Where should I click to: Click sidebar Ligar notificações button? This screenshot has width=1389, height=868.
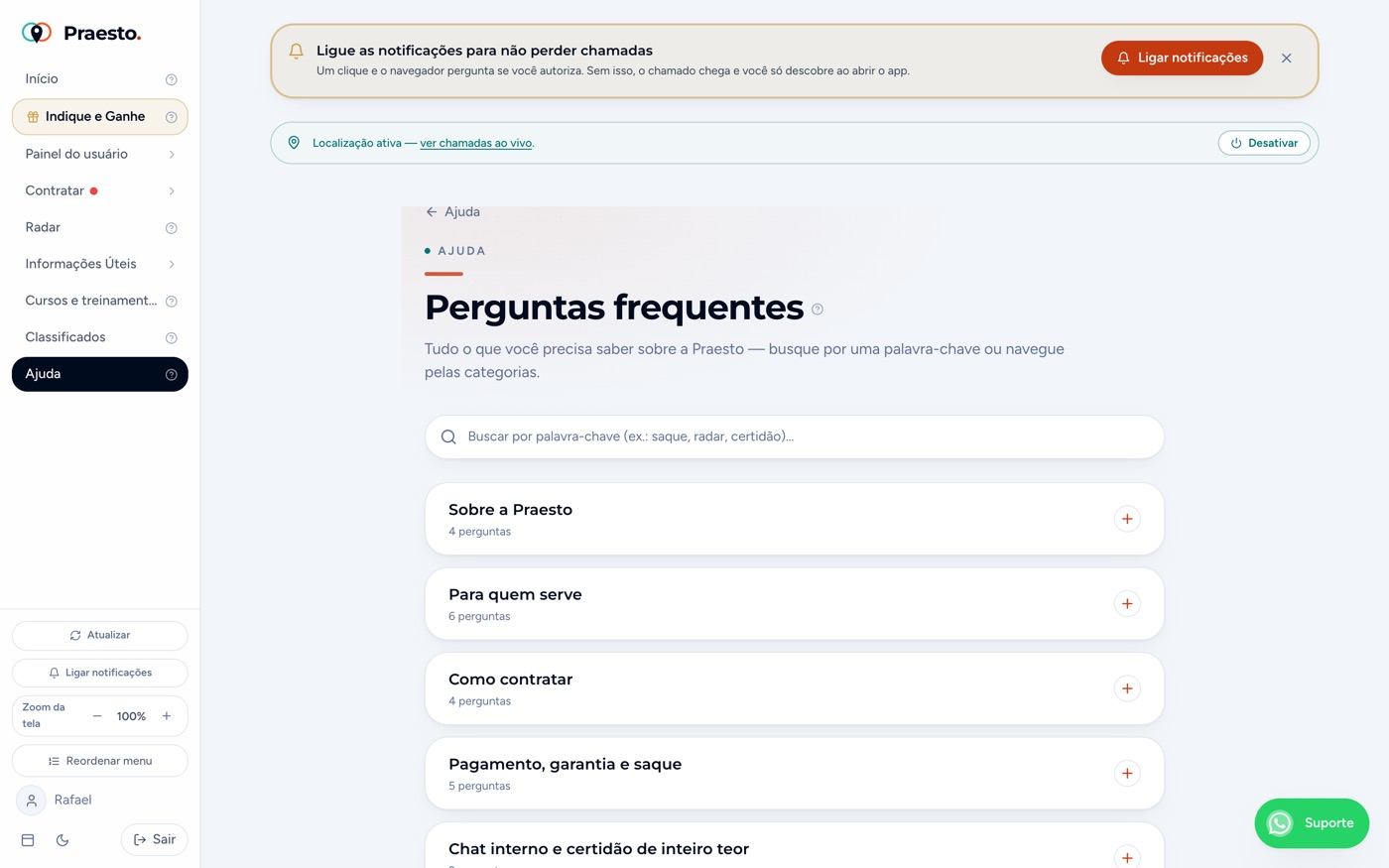click(100, 674)
